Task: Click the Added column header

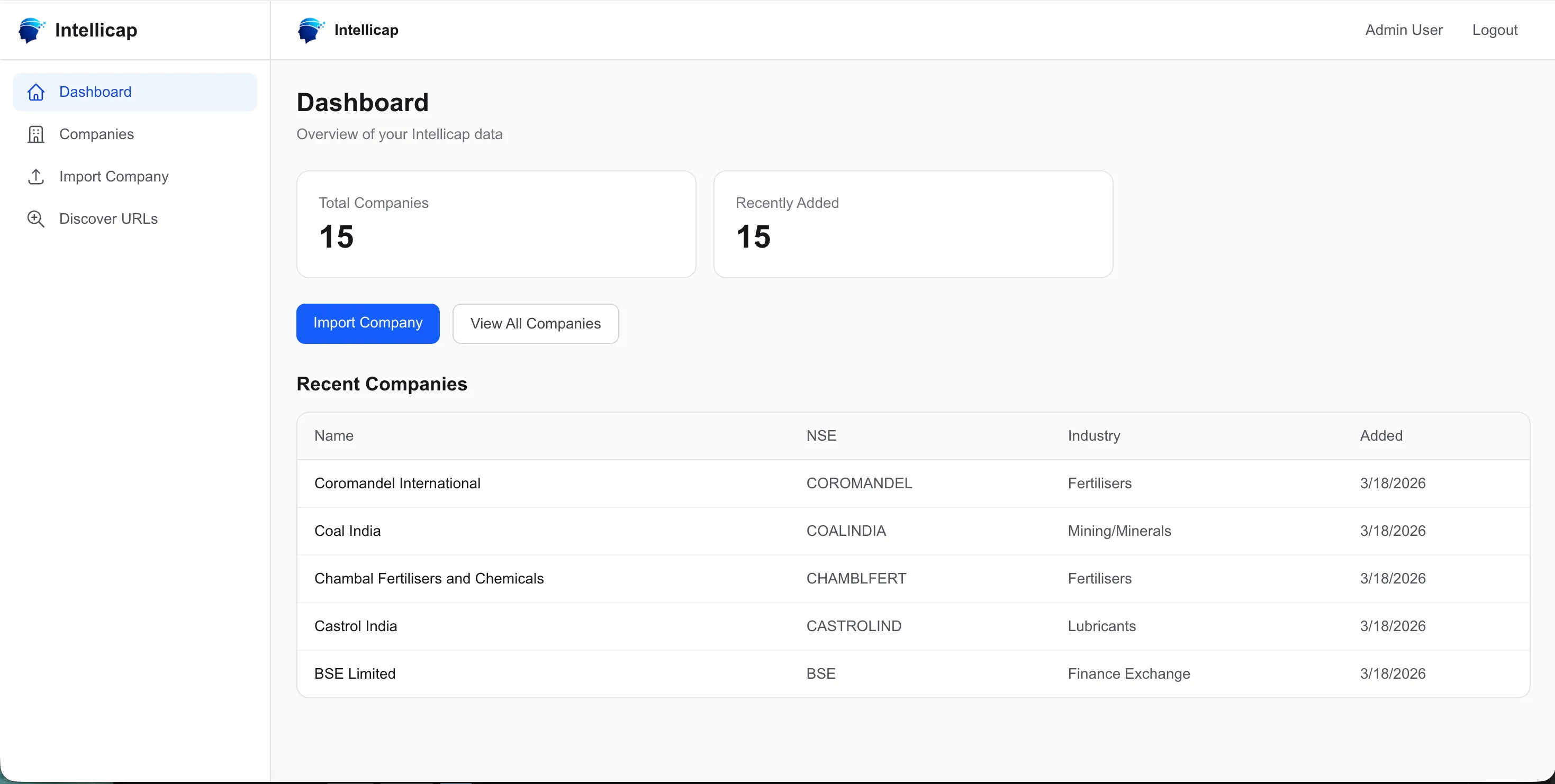Action: point(1381,436)
